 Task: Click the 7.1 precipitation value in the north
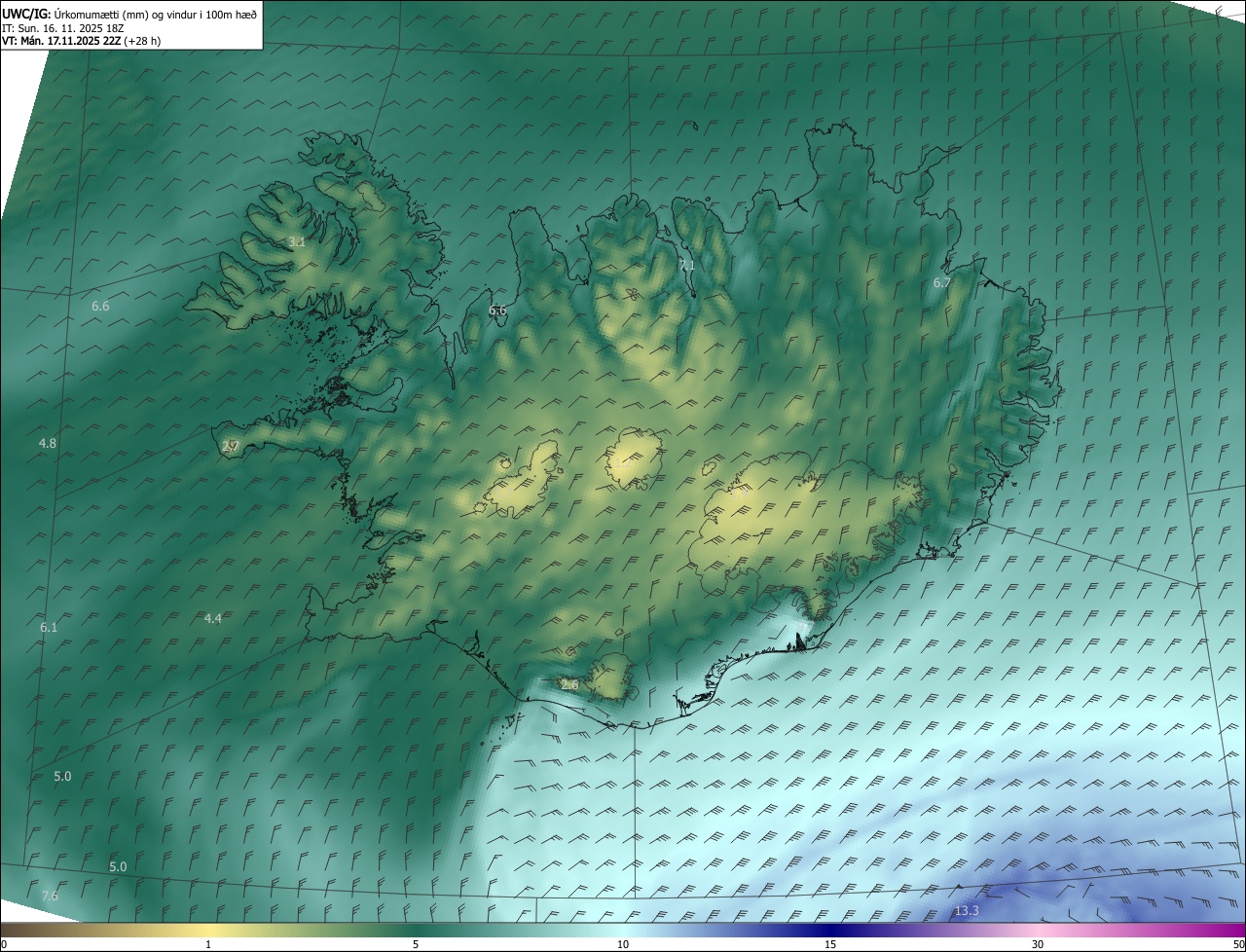(686, 265)
